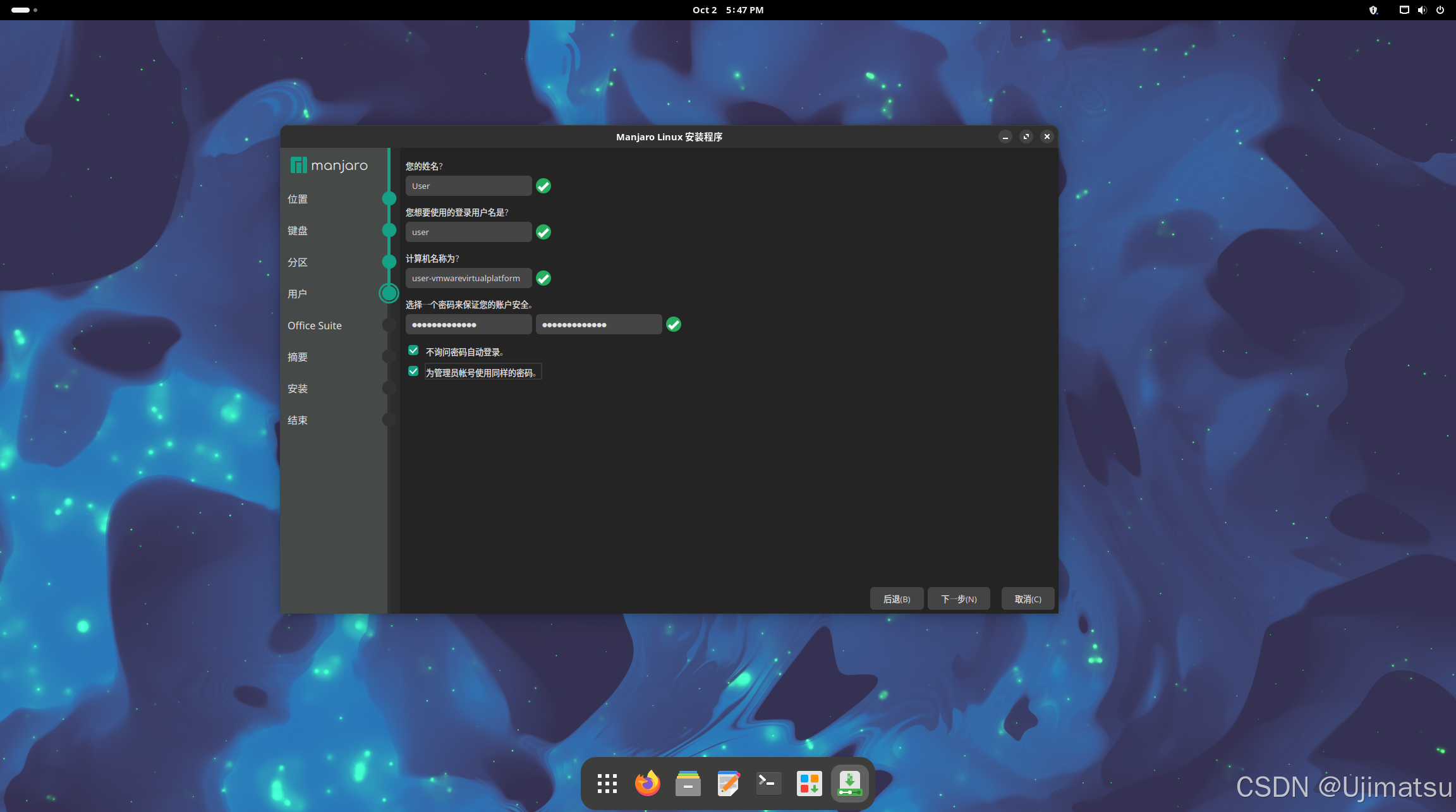The height and width of the screenshot is (812, 1456).
Task: Select the 分区 step in the sidebar
Action: (x=298, y=262)
